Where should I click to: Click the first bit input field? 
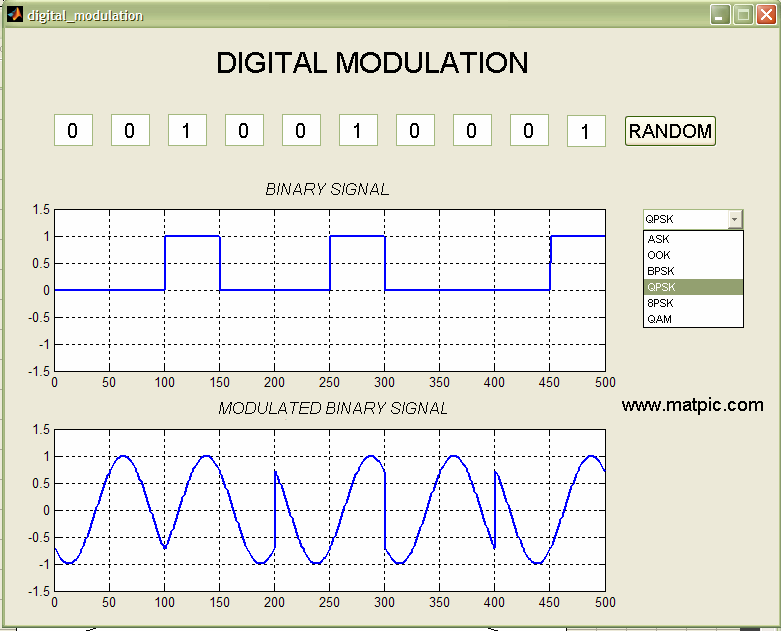pos(73,130)
